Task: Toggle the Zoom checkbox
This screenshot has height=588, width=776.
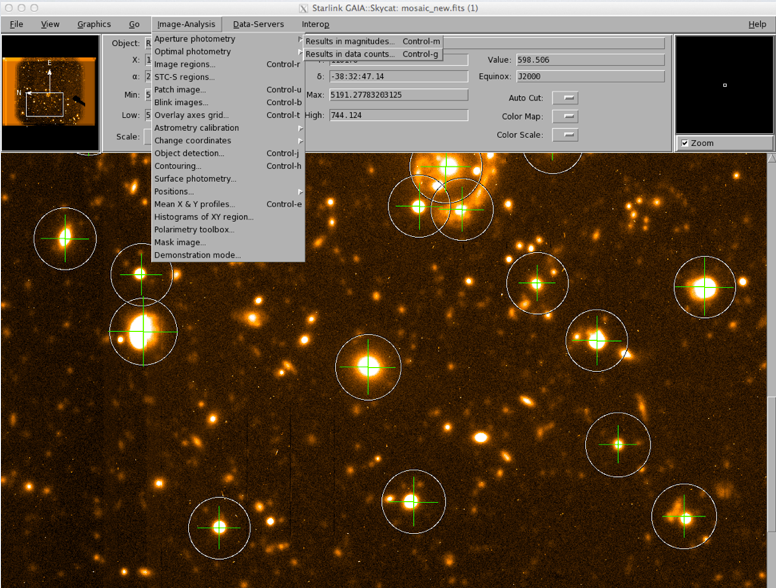Action: tap(684, 143)
